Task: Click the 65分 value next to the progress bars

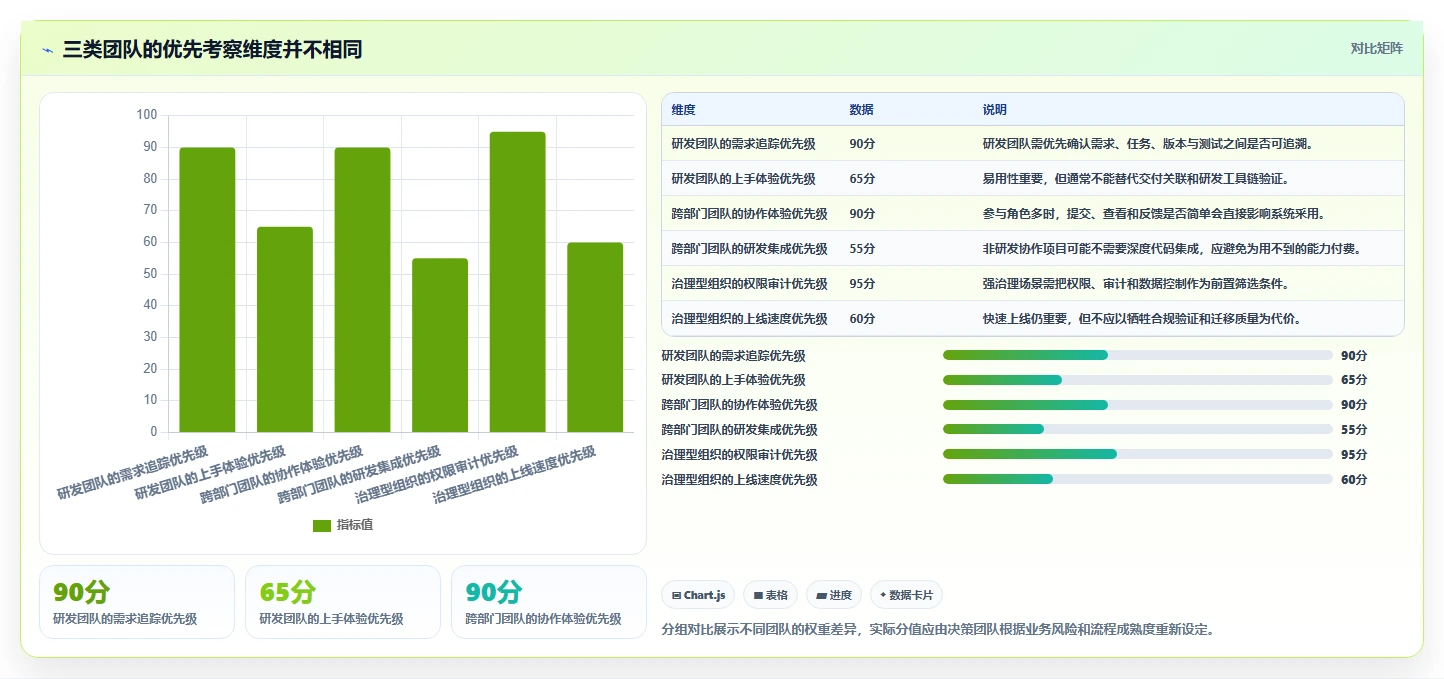Action: tap(1354, 380)
